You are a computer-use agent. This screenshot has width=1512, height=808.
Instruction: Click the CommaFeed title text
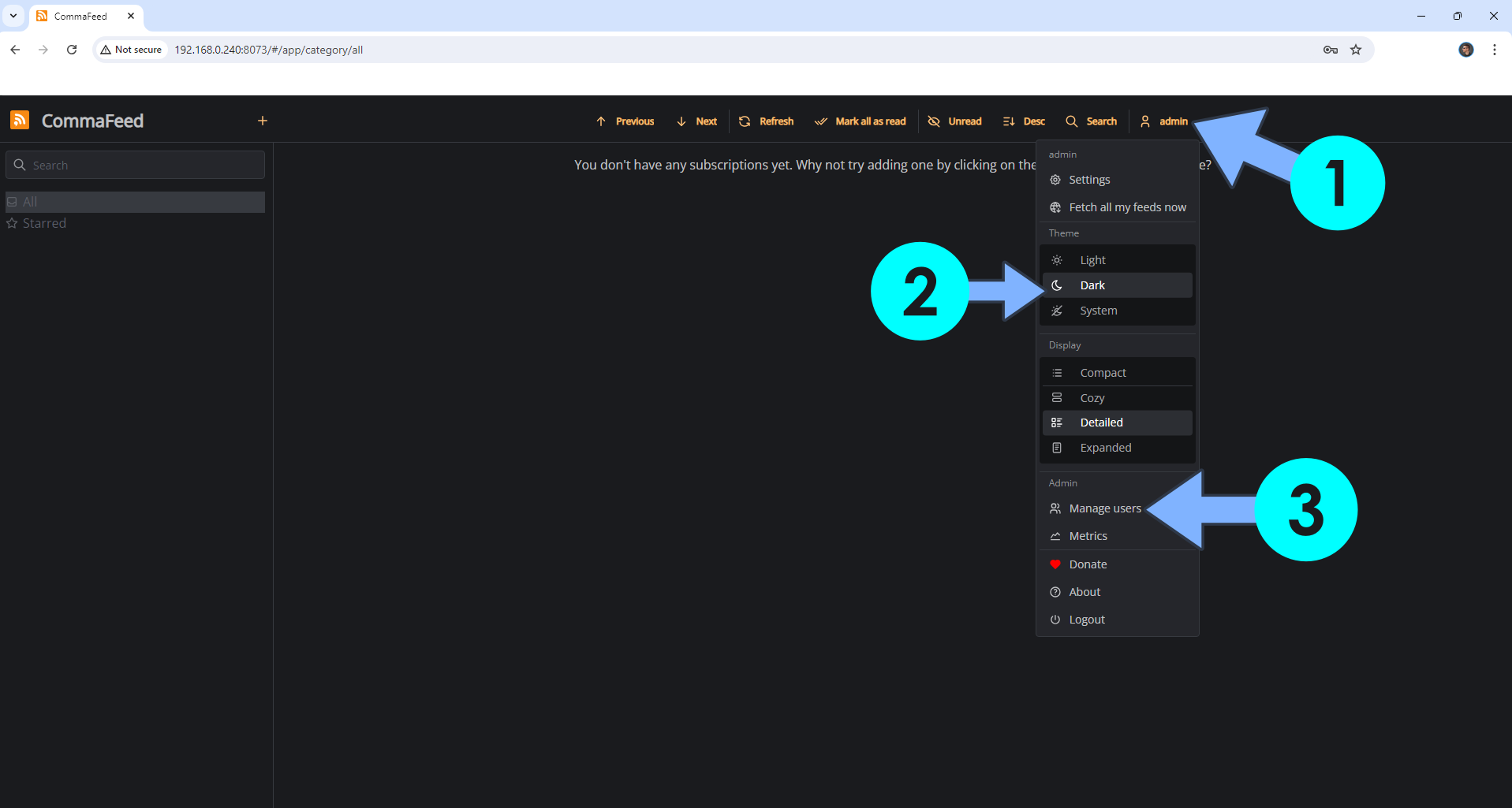pos(92,121)
